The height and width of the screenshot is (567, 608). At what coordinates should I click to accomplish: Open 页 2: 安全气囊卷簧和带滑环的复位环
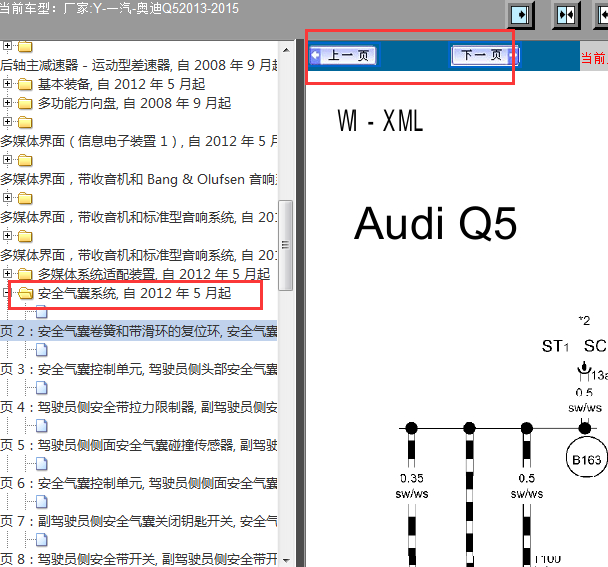138,331
